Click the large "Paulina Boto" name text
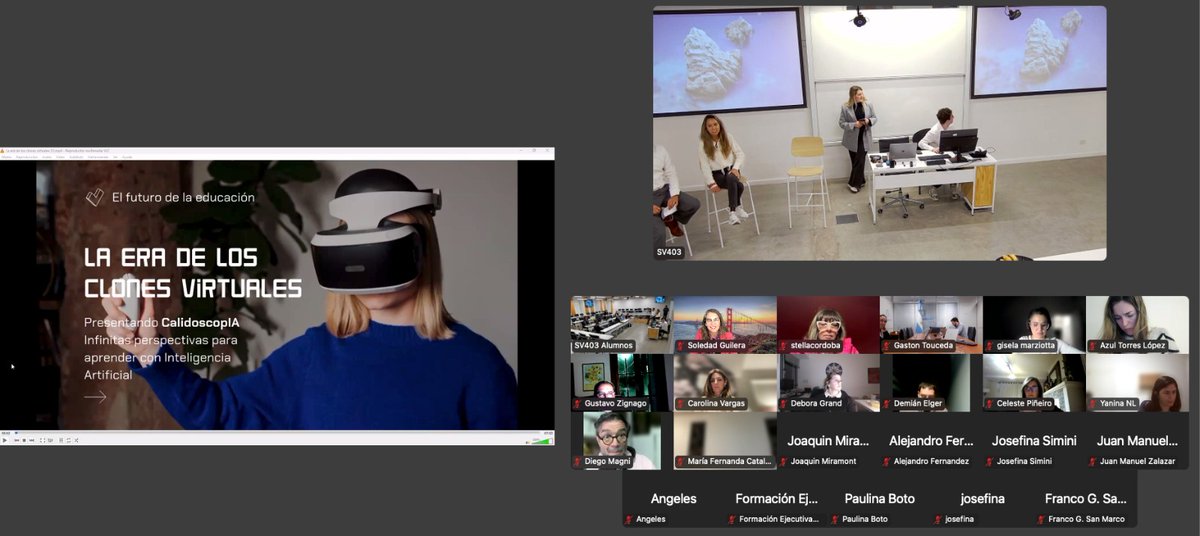1200x536 pixels. [x=879, y=498]
